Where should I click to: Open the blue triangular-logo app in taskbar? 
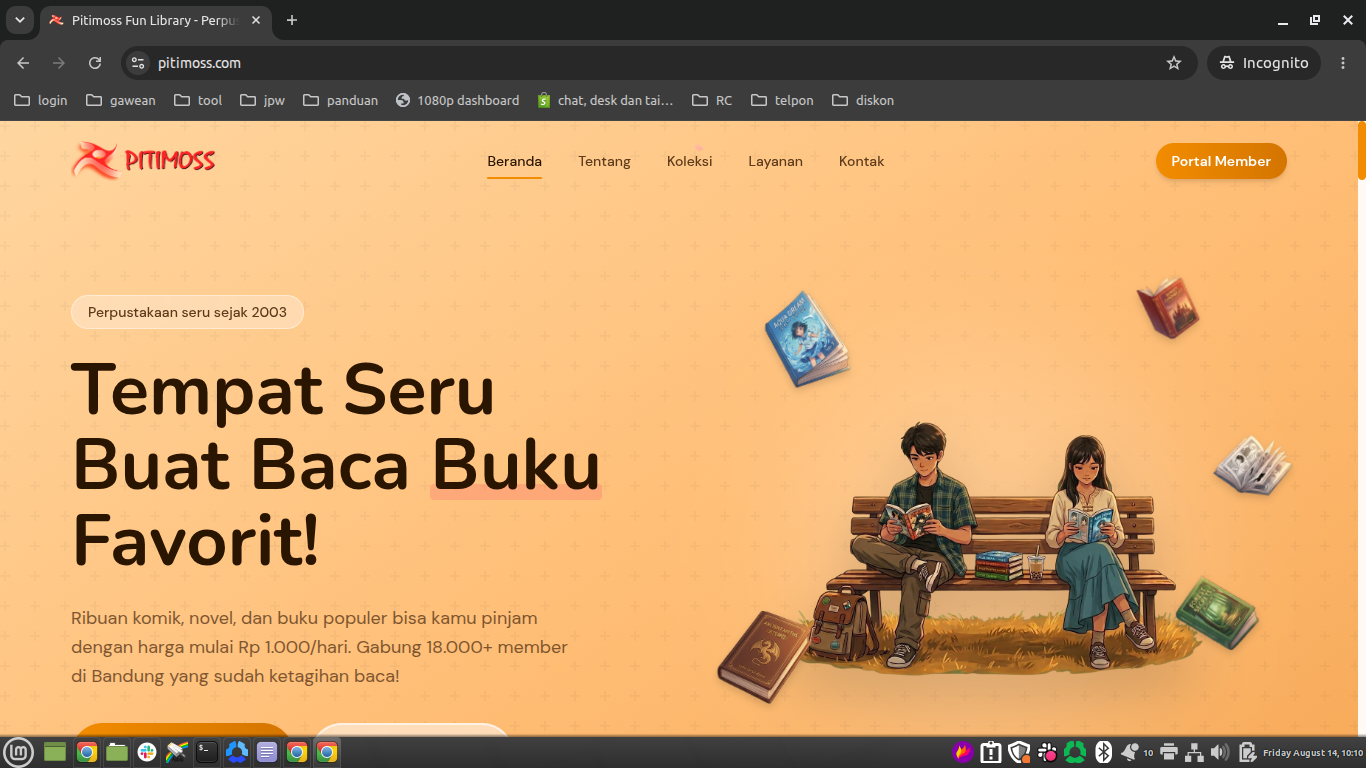237,752
